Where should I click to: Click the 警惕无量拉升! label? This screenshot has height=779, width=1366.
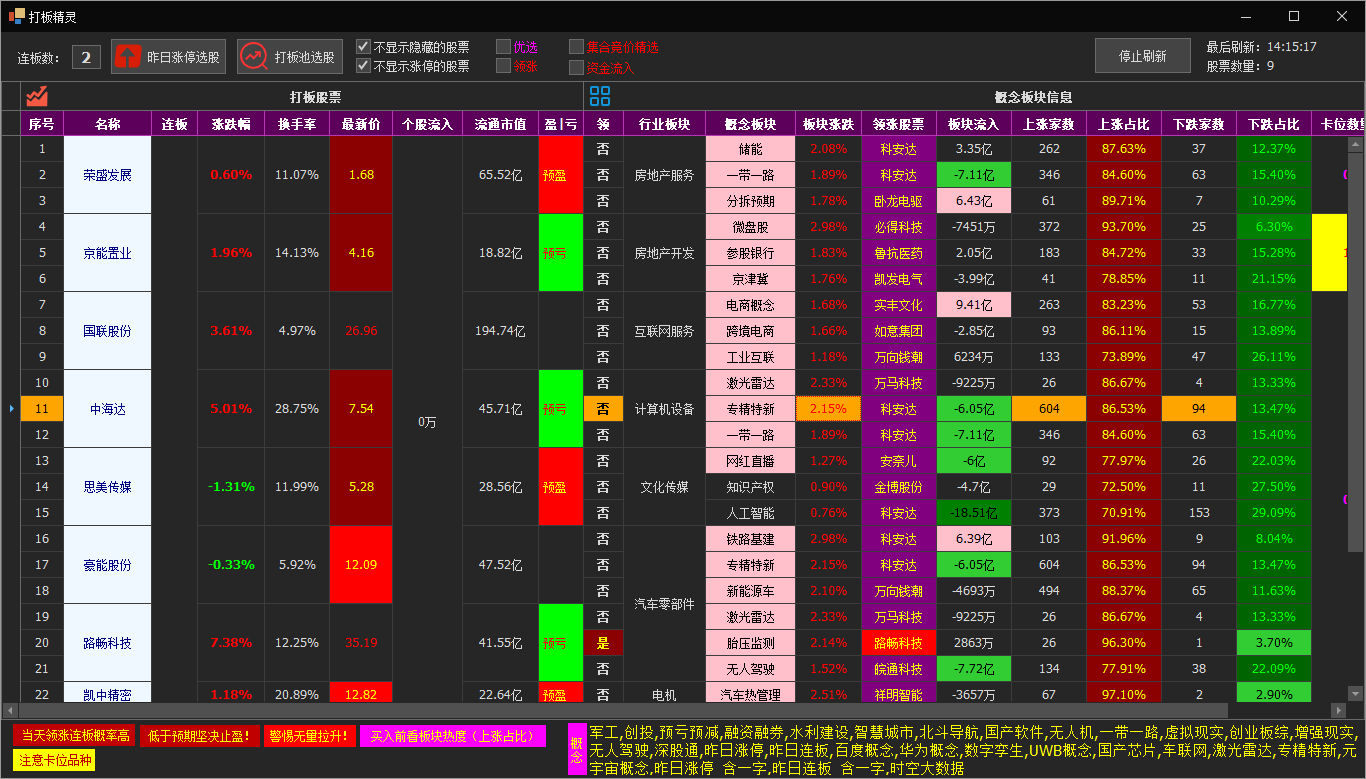[x=310, y=736]
